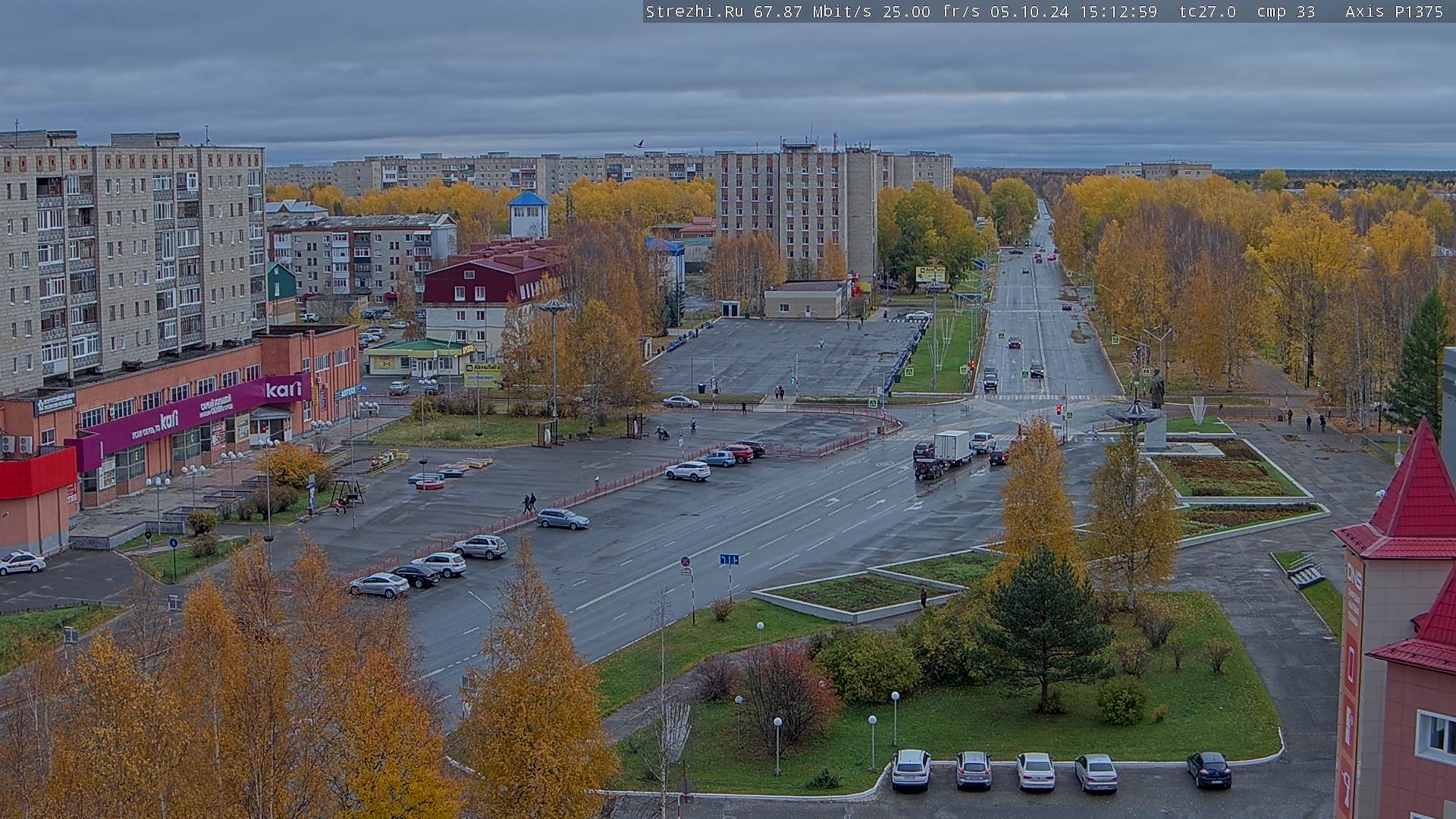Click the 25.00 fr/s frame rate value
Viewport: 1456px width, 819px height.
931,11
